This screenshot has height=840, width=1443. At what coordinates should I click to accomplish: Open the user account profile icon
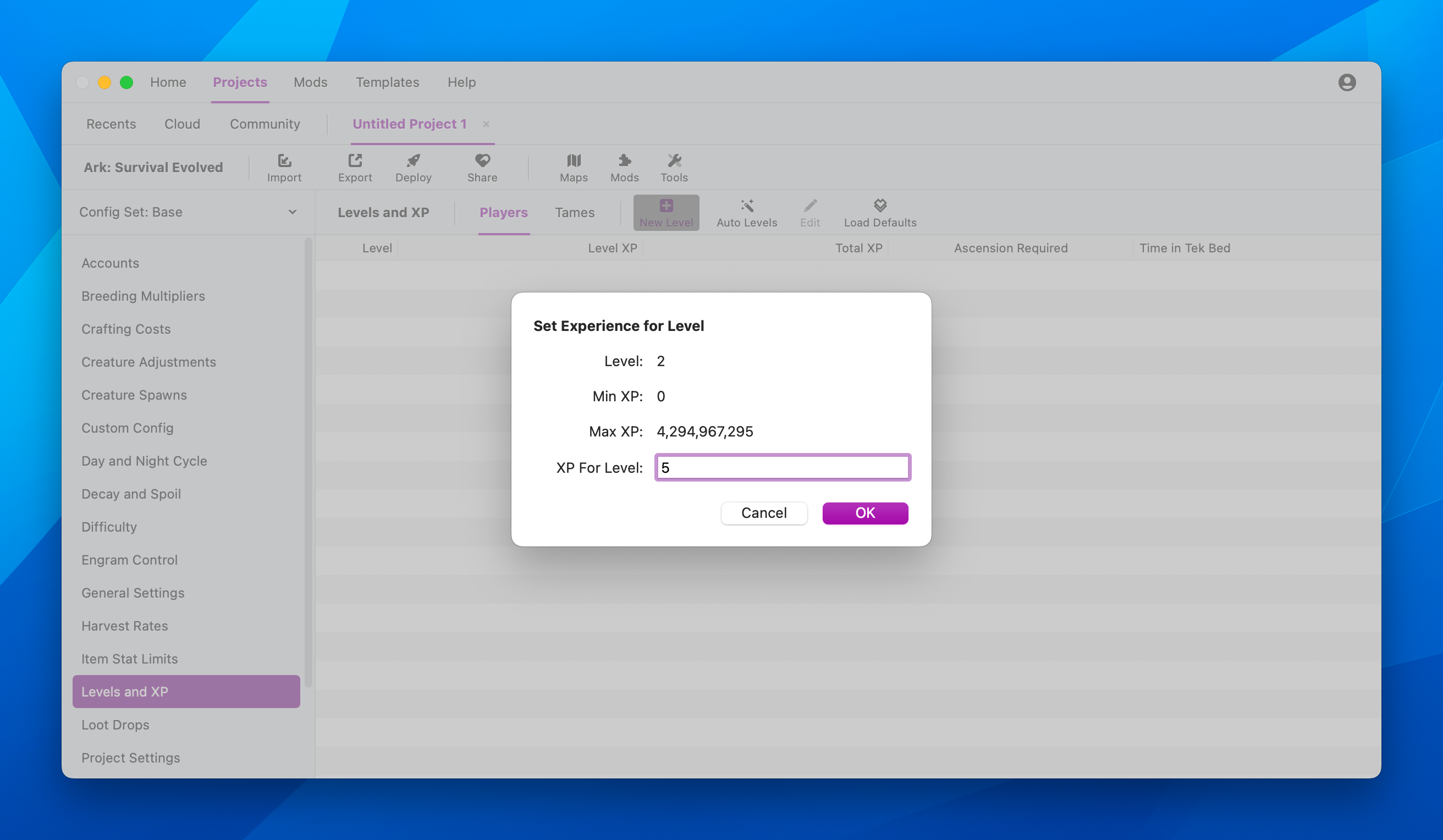tap(1346, 82)
